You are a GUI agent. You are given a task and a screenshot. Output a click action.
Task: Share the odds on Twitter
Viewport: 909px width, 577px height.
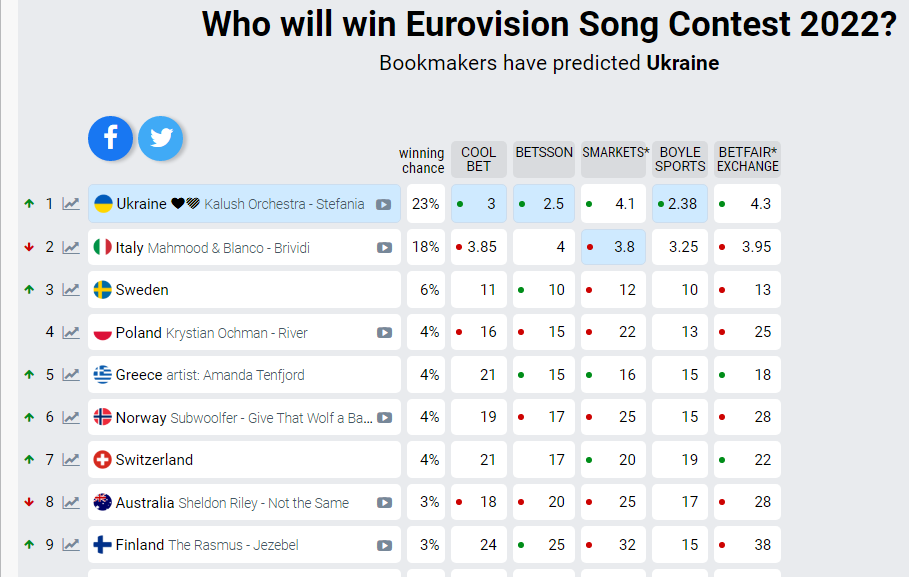pos(161,138)
